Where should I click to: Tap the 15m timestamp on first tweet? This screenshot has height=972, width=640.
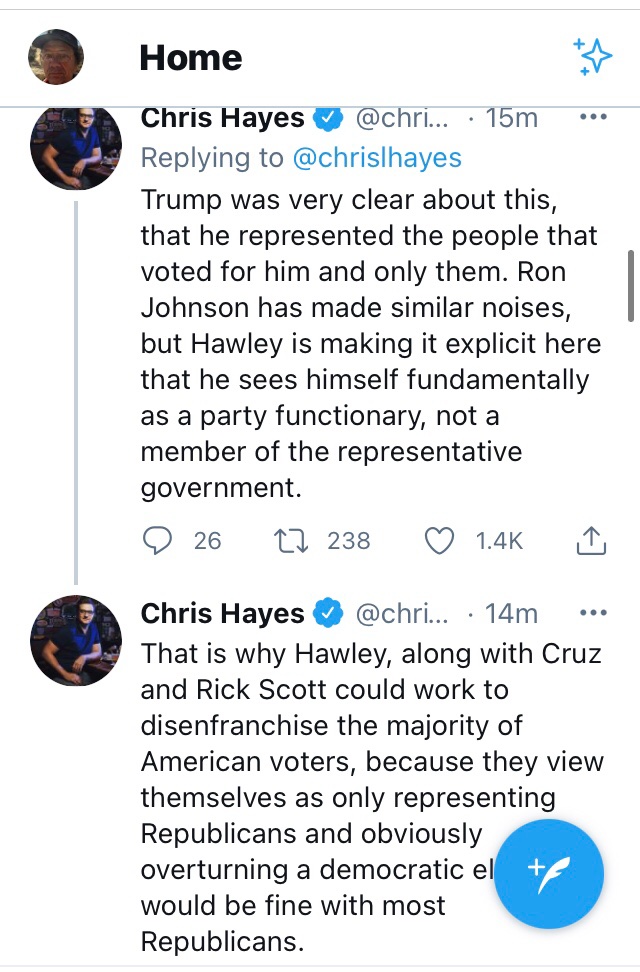click(x=511, y=118)
